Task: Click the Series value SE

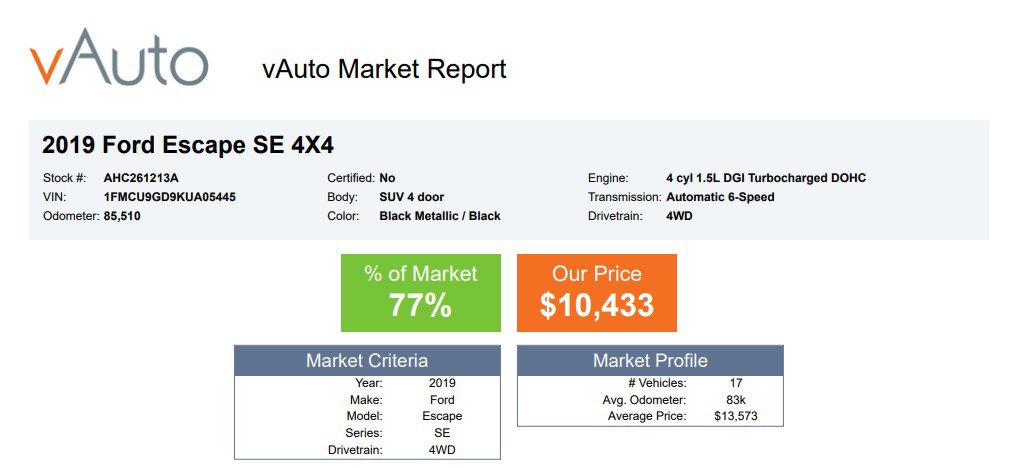Action: click(442, 433)
